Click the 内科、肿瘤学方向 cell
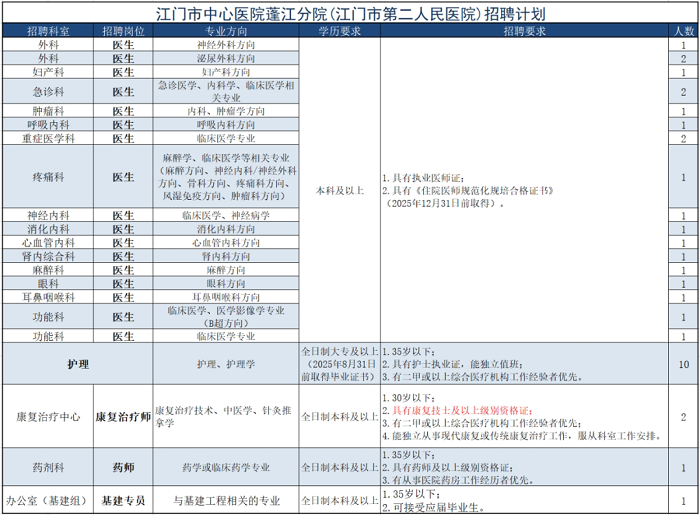This screenshot has width=700, height=515. 226,111
